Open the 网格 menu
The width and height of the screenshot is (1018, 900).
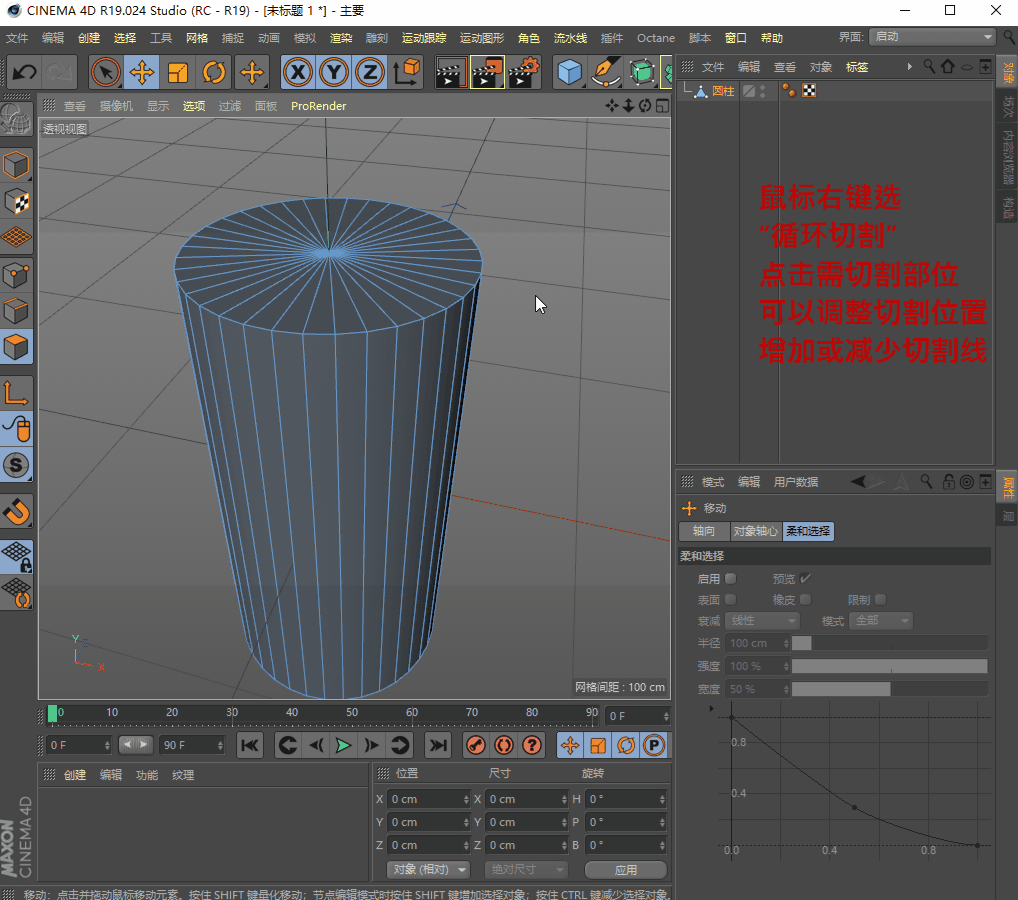197,38
